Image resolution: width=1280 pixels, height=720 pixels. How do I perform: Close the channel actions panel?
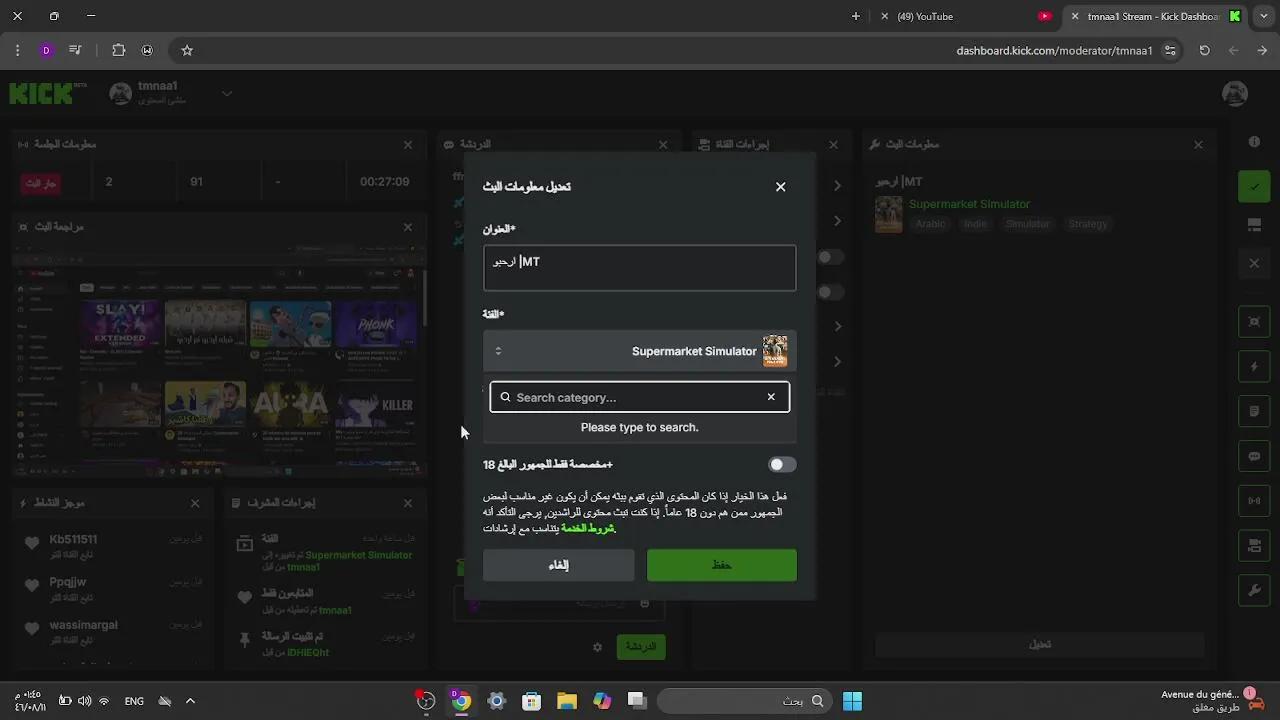click(833, 145)
